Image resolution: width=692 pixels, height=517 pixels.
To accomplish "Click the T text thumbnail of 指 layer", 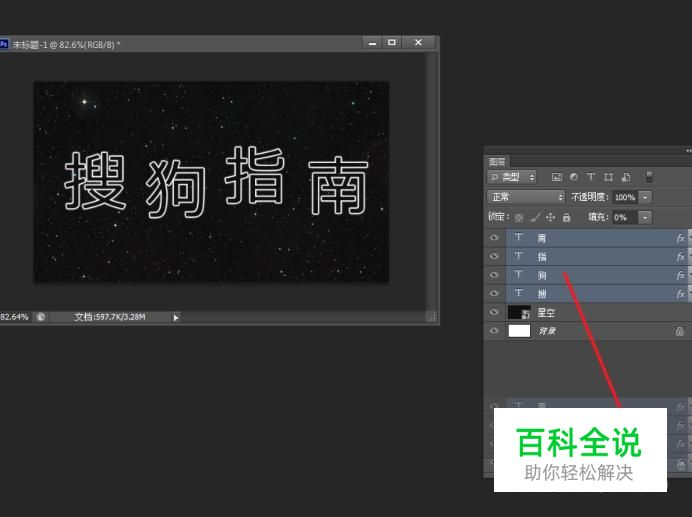I will click(x=519, y=256).
